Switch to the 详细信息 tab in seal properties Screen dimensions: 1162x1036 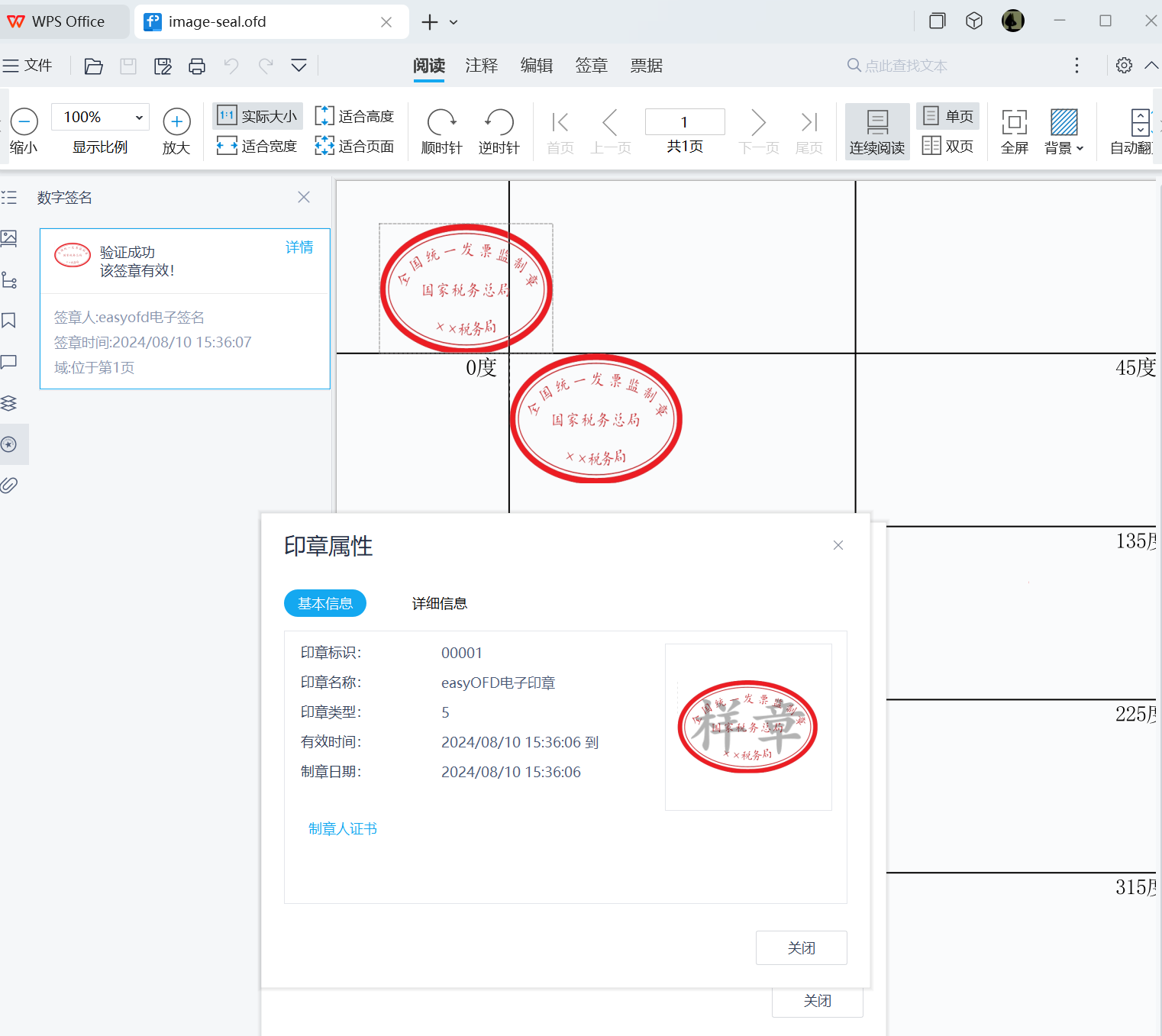click(x=439, y=603)
